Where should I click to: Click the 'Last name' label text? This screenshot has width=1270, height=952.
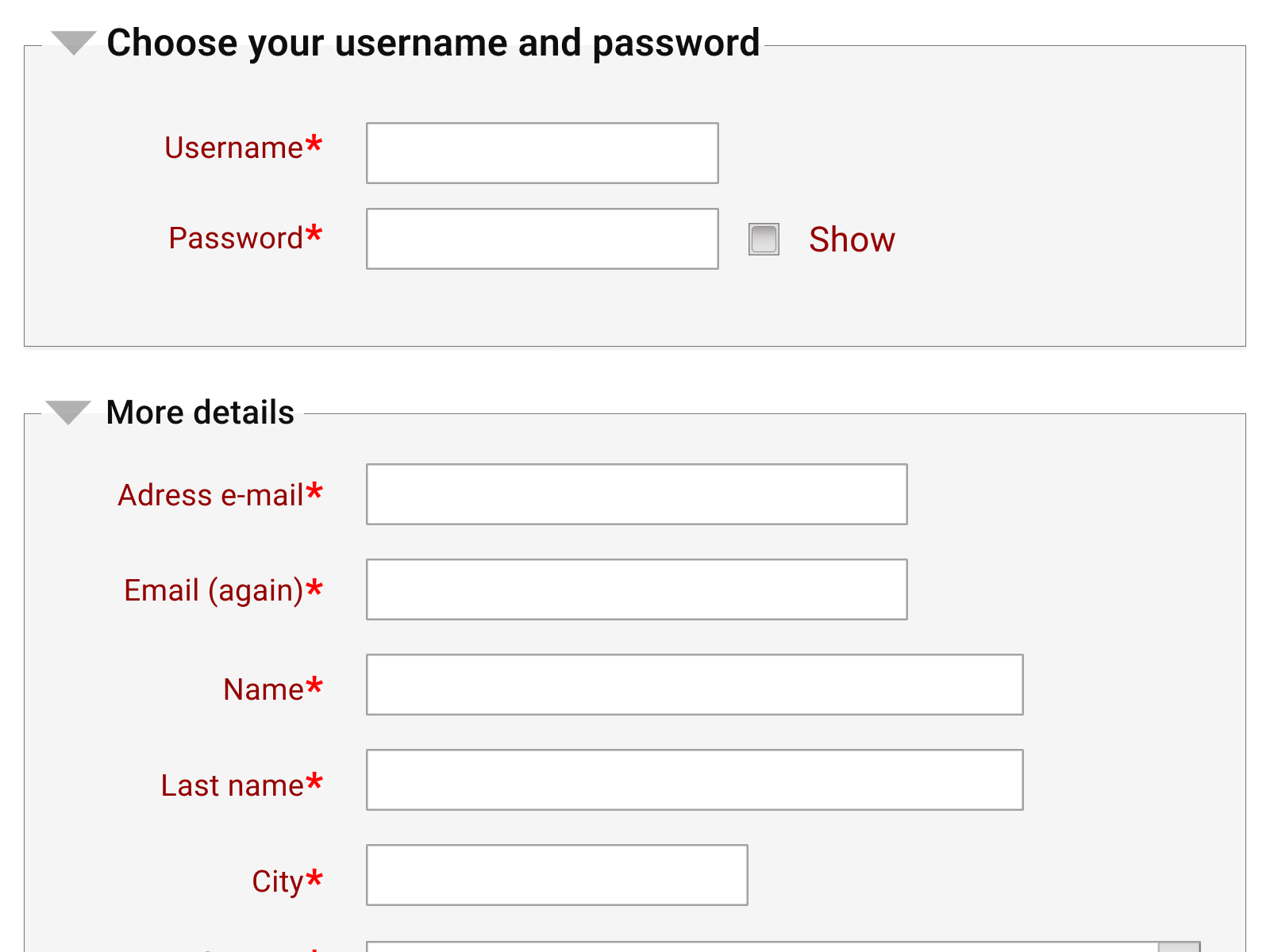[233, 786]
